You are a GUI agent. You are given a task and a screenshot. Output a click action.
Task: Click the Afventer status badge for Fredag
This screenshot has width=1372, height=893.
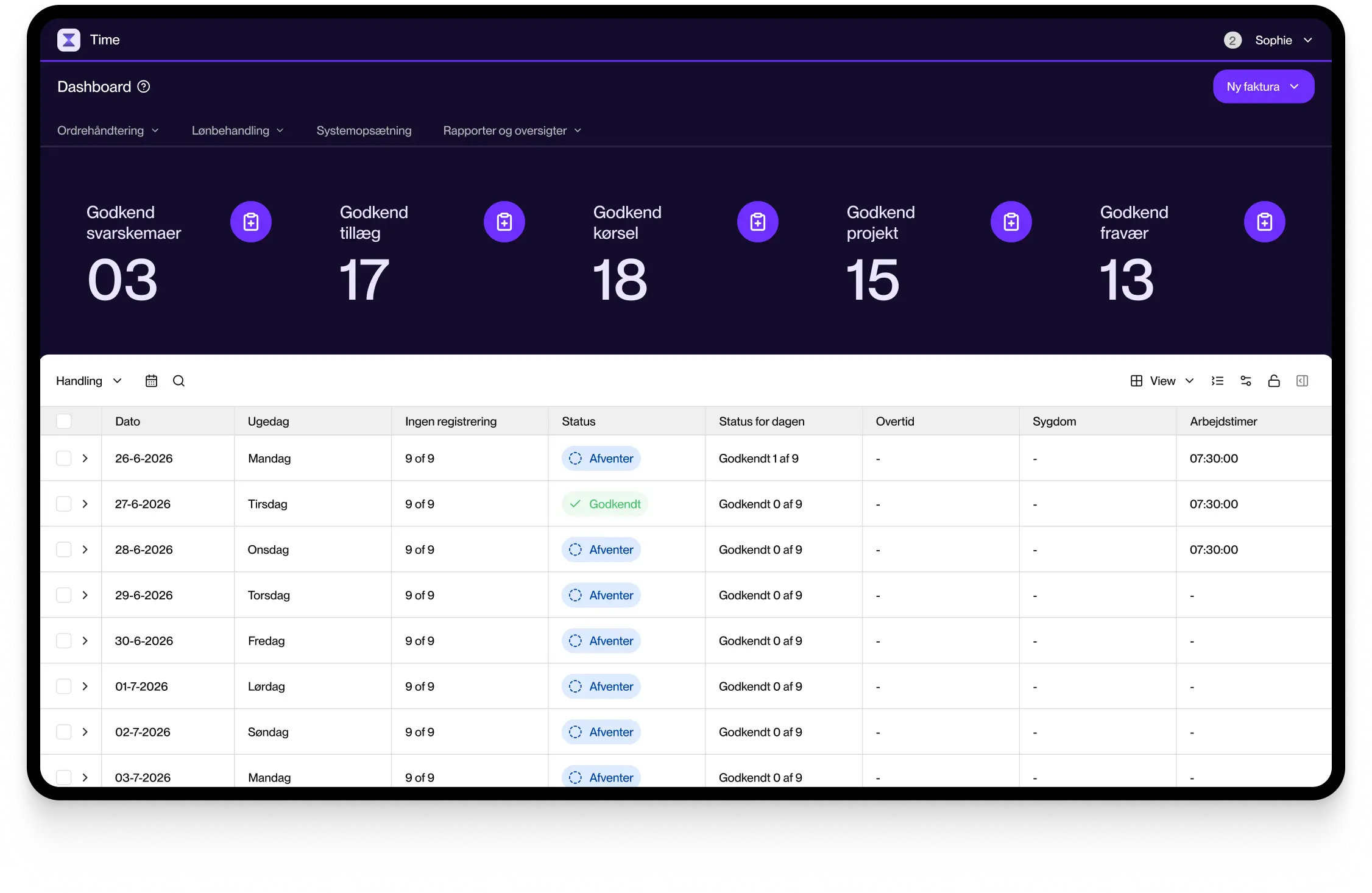(x=601, y=641)
